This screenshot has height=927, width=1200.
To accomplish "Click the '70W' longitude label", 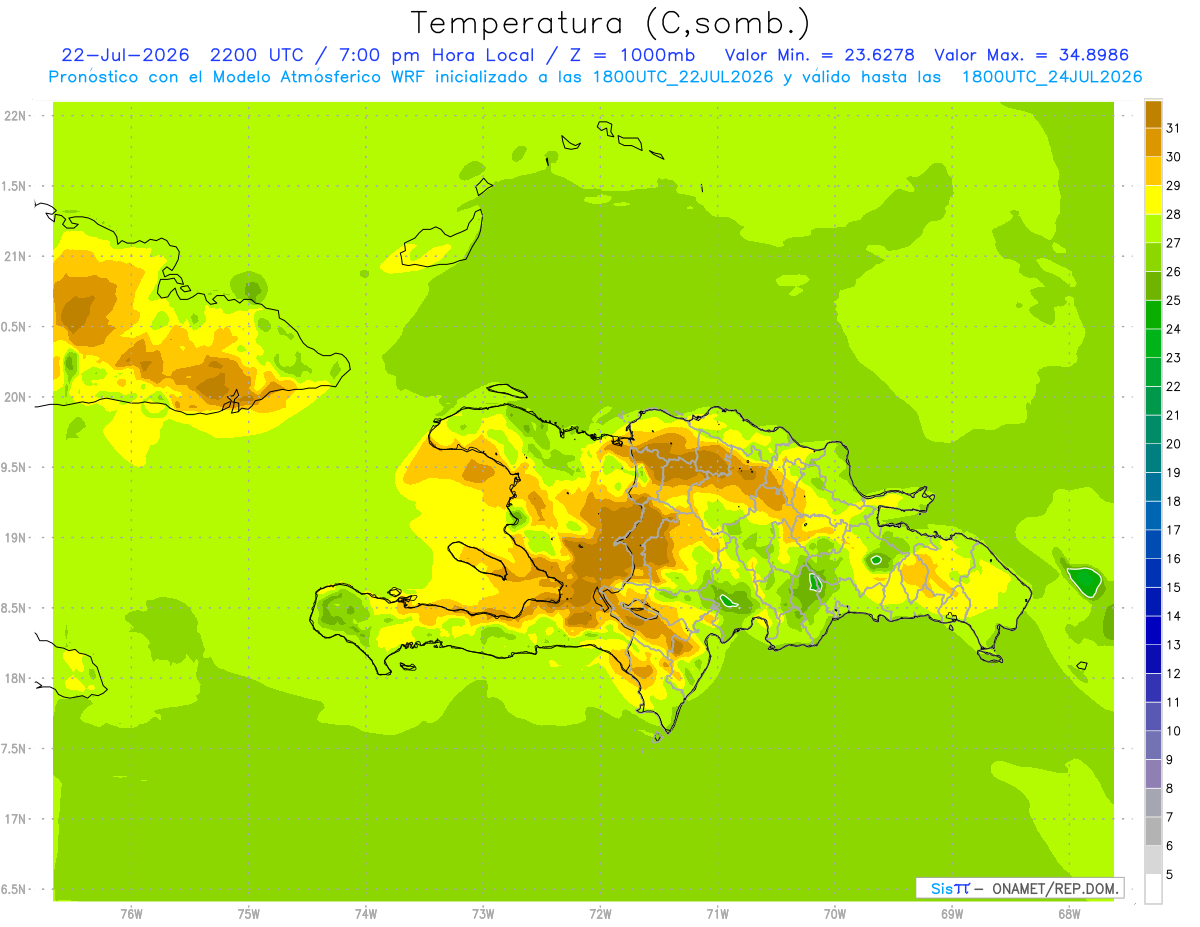I will (835, 914).
